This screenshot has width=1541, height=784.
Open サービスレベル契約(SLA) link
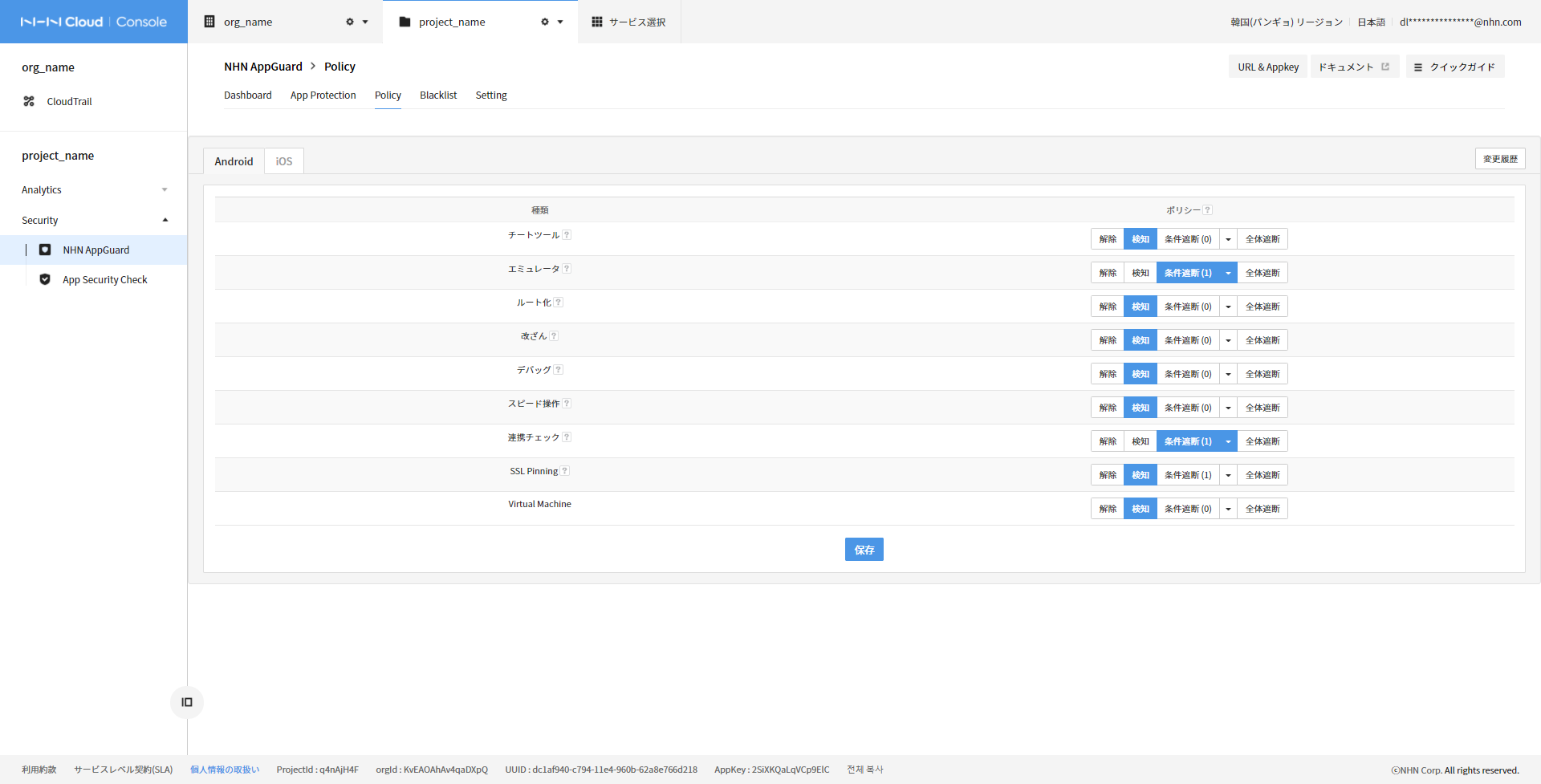124,770
